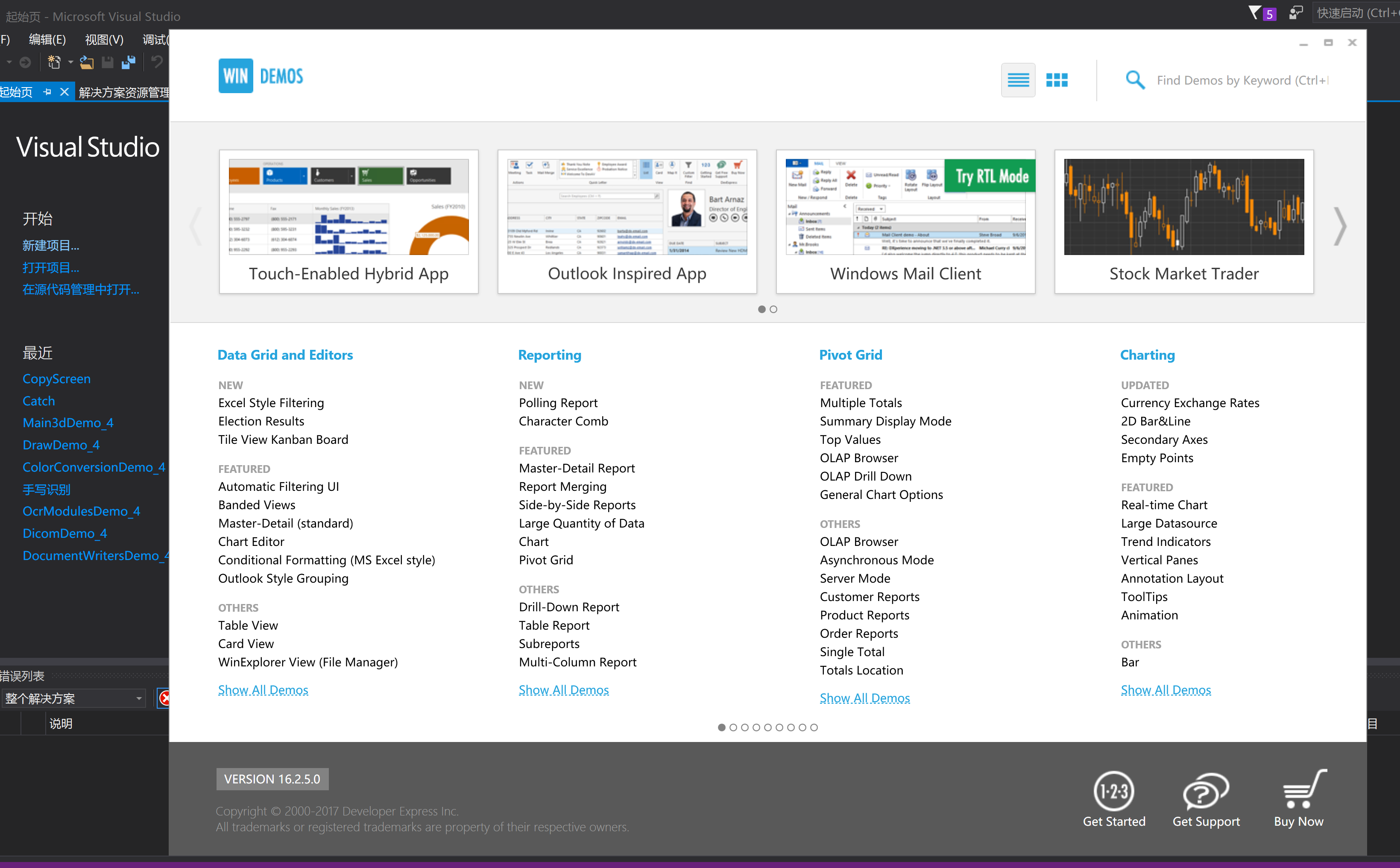Open Tile View Kanban Board demo

[283, 439]
